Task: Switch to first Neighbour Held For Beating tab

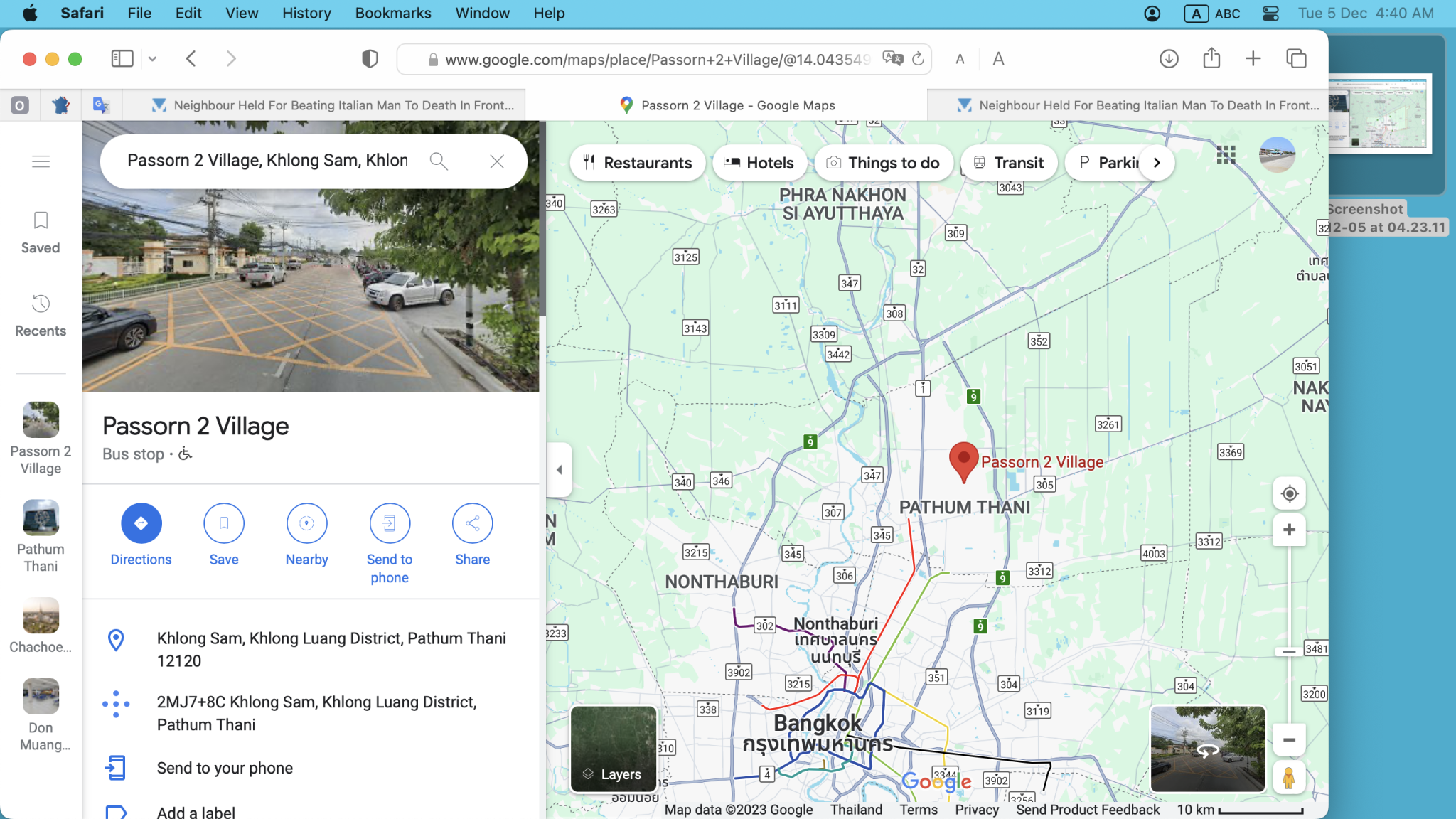Action: 323,105
